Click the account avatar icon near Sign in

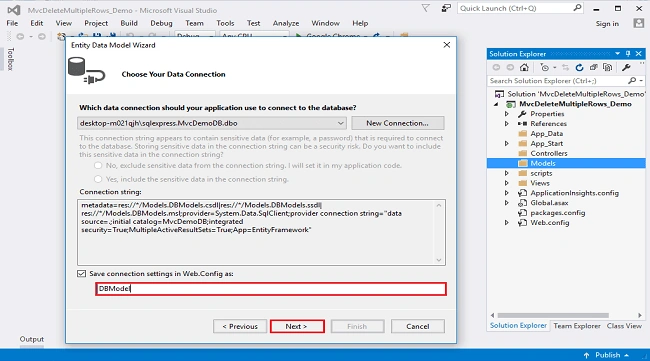pyautogui.click(x=639, y=23)
